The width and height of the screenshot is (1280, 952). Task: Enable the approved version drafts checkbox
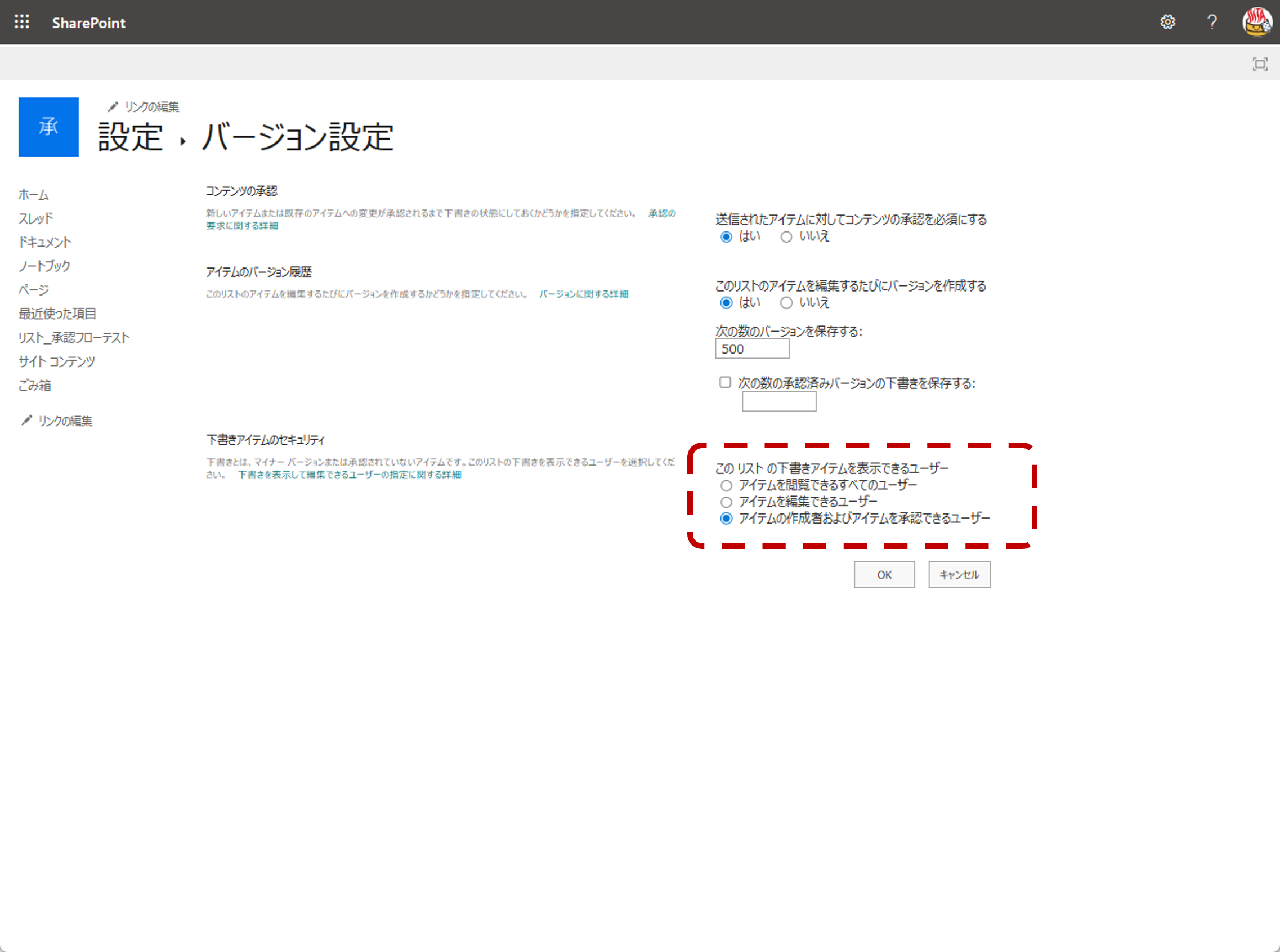(x=724, y=382)
